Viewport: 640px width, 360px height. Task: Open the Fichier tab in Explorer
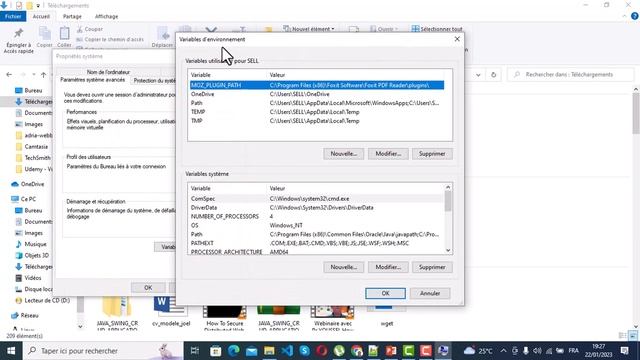pyautogui.click(x=13, y=16)
